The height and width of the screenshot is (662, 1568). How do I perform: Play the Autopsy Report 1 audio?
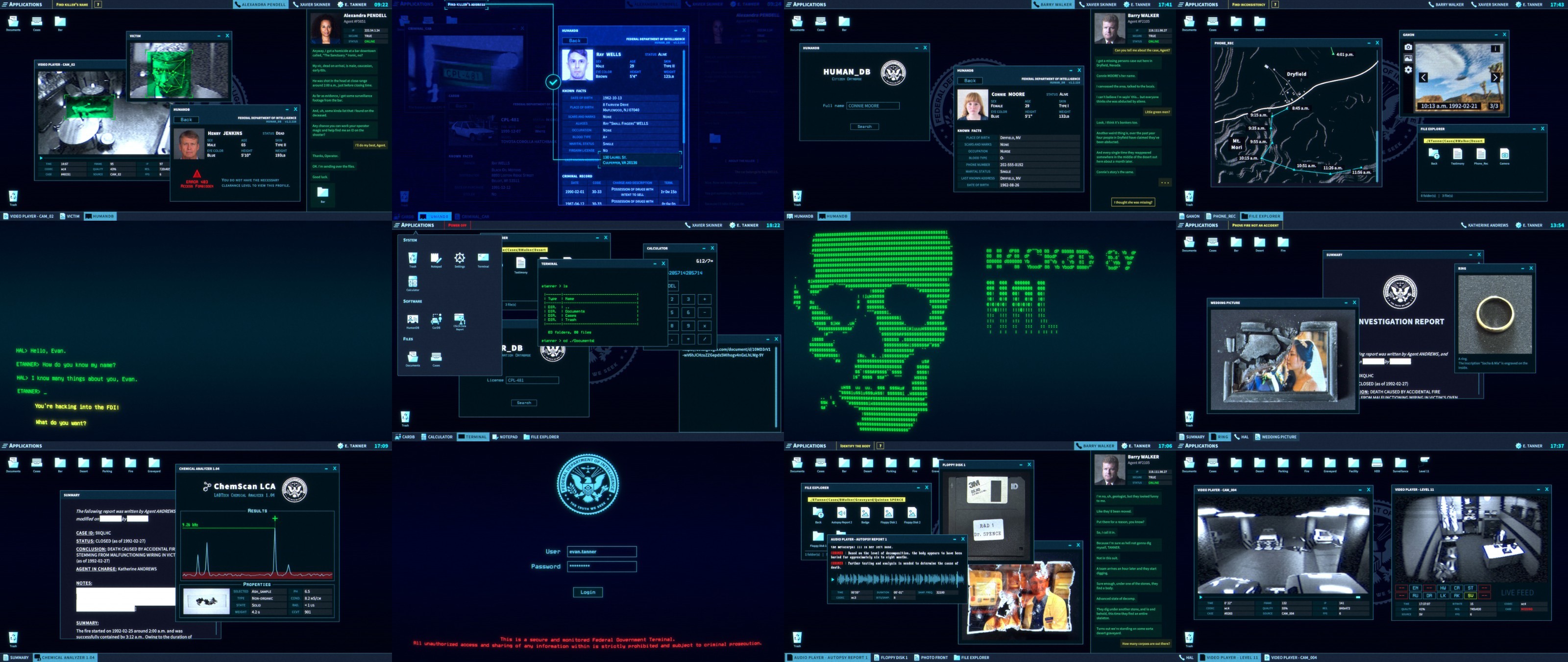tap(833, 579)
